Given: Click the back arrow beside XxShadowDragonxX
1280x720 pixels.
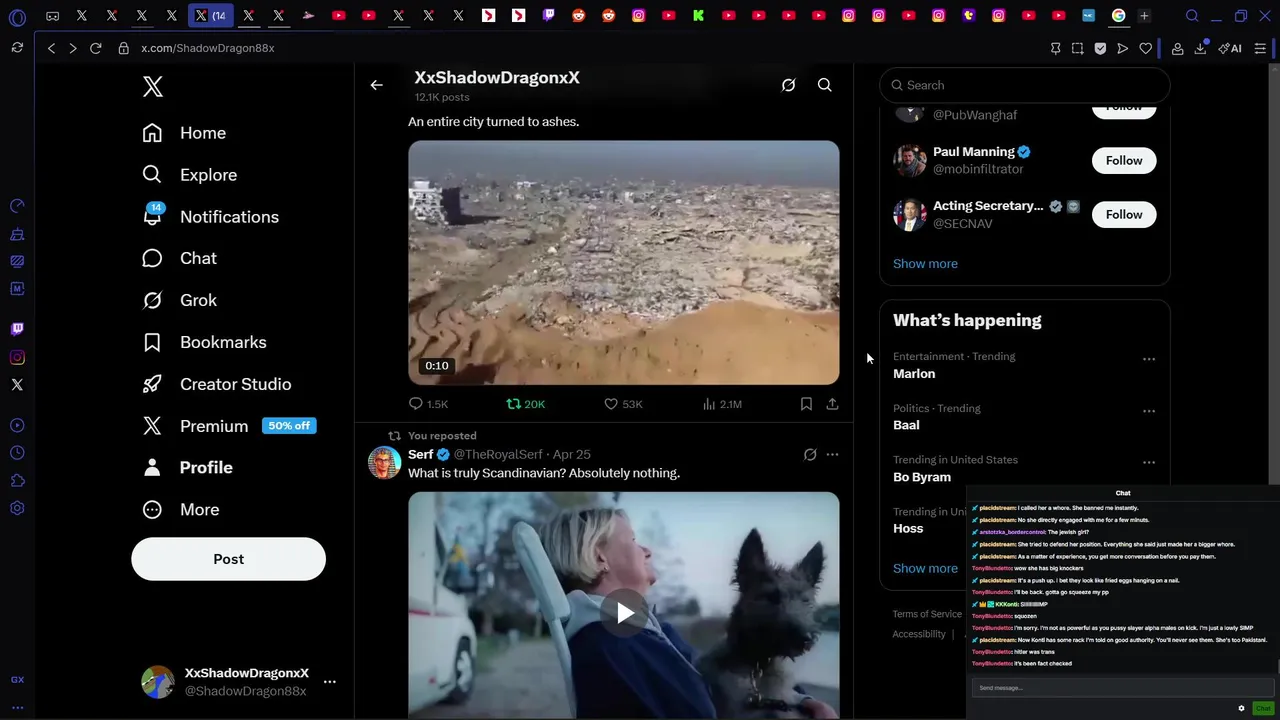Looking at the screenshot, I should pos(377,85).
